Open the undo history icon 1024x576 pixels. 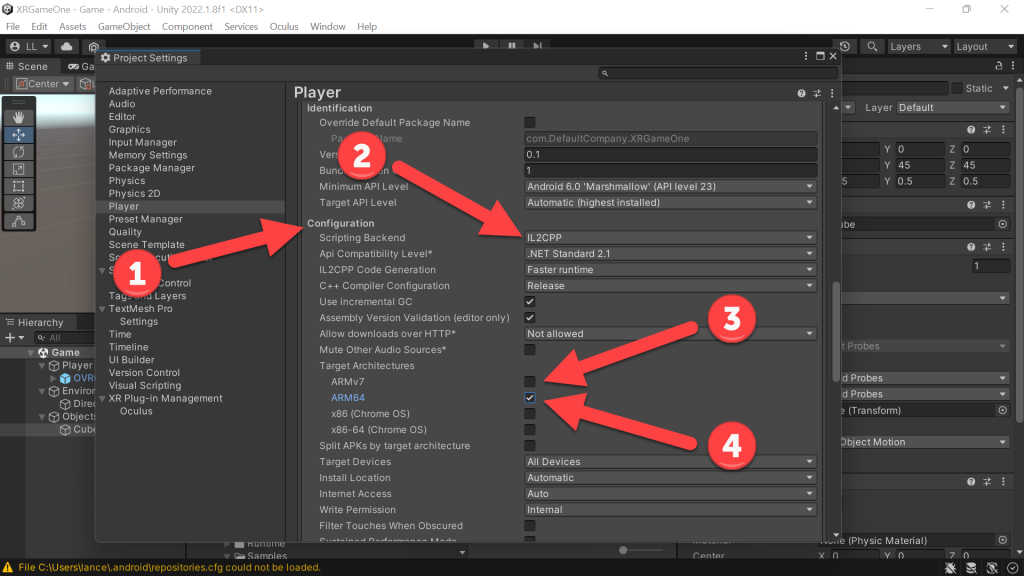845,46
